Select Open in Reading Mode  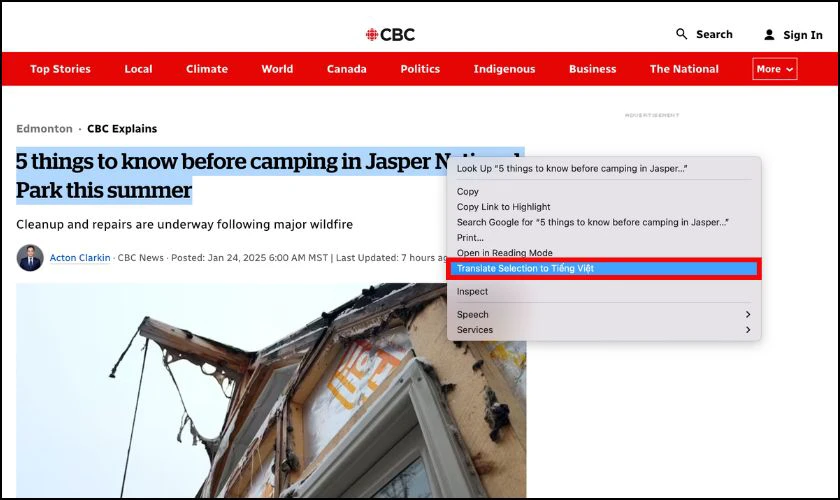[604, 252]
